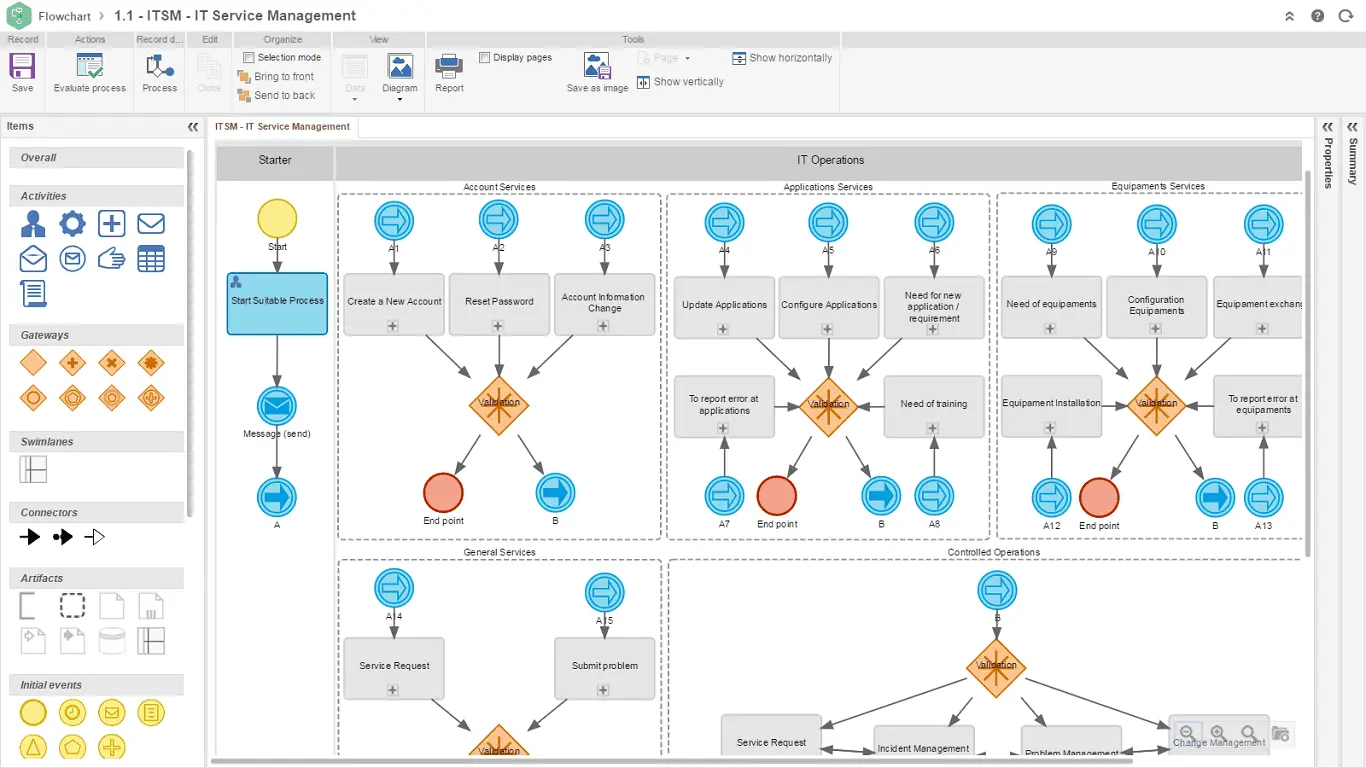The image size is (1366, 768).
Task: Select the script scroll activity icon
Action: [x=33, y=294]
